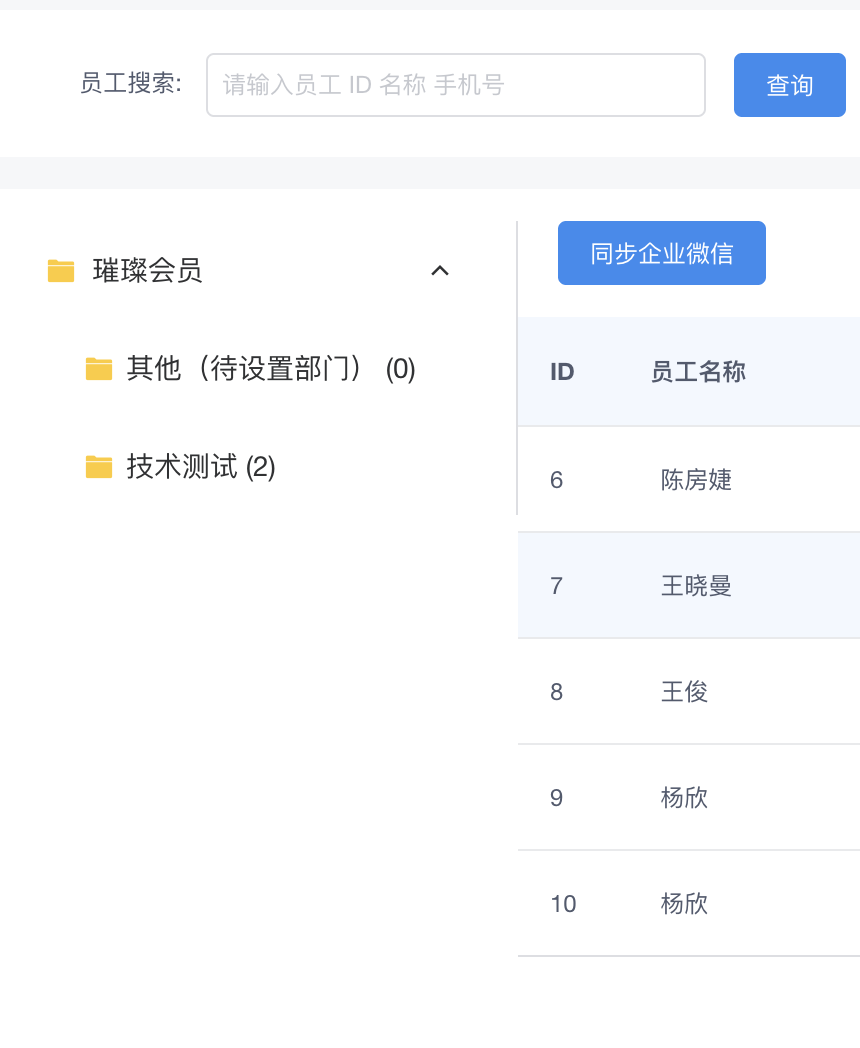Click the ID column header
860x1048 pixels.
[x=562, y=372]
